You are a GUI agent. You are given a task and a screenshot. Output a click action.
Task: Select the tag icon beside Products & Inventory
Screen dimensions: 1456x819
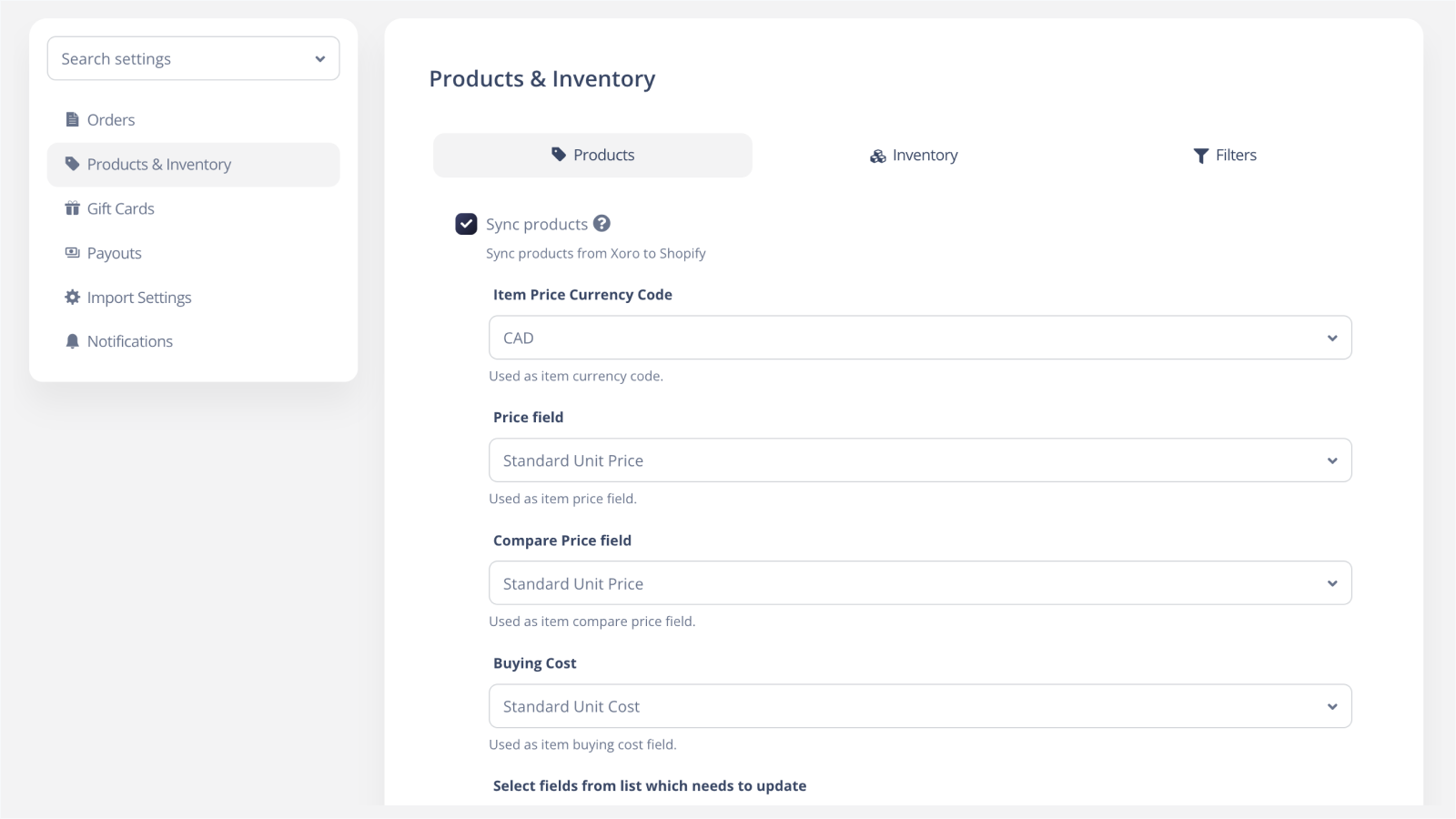[72, 164]
